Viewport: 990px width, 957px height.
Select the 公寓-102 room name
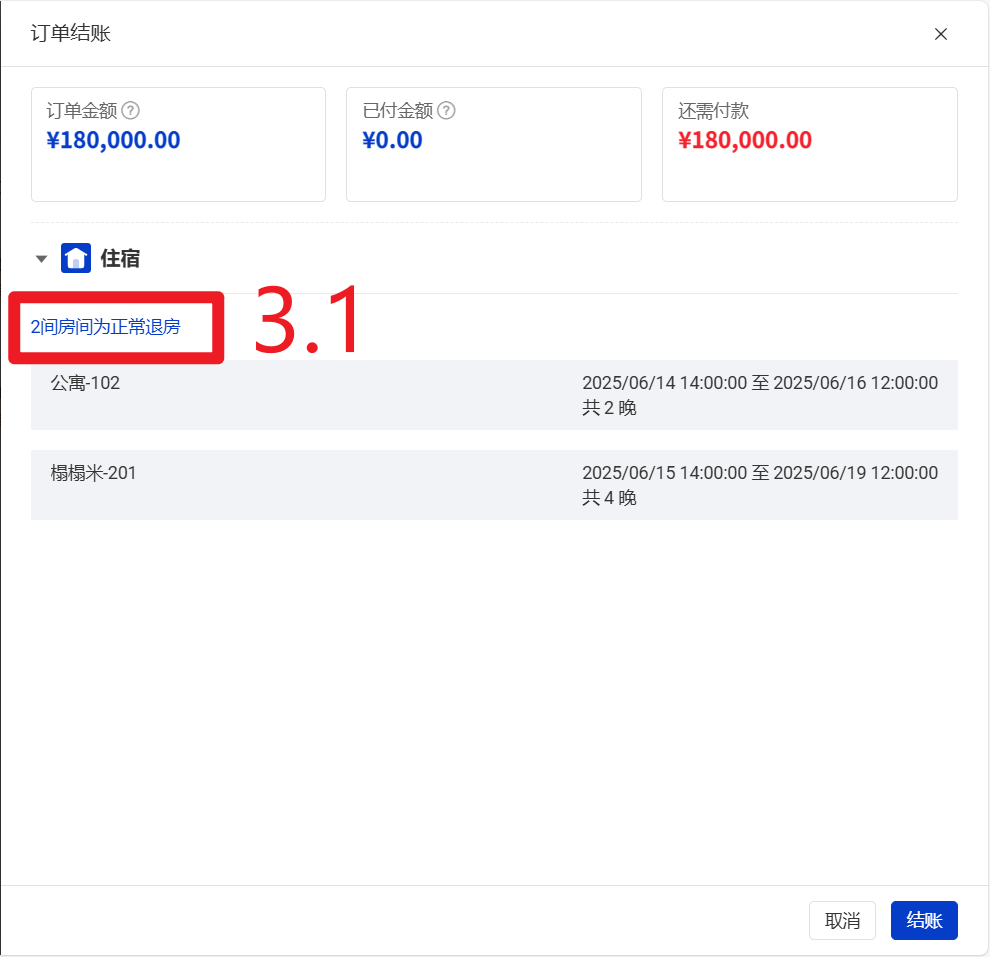[85, 383]
